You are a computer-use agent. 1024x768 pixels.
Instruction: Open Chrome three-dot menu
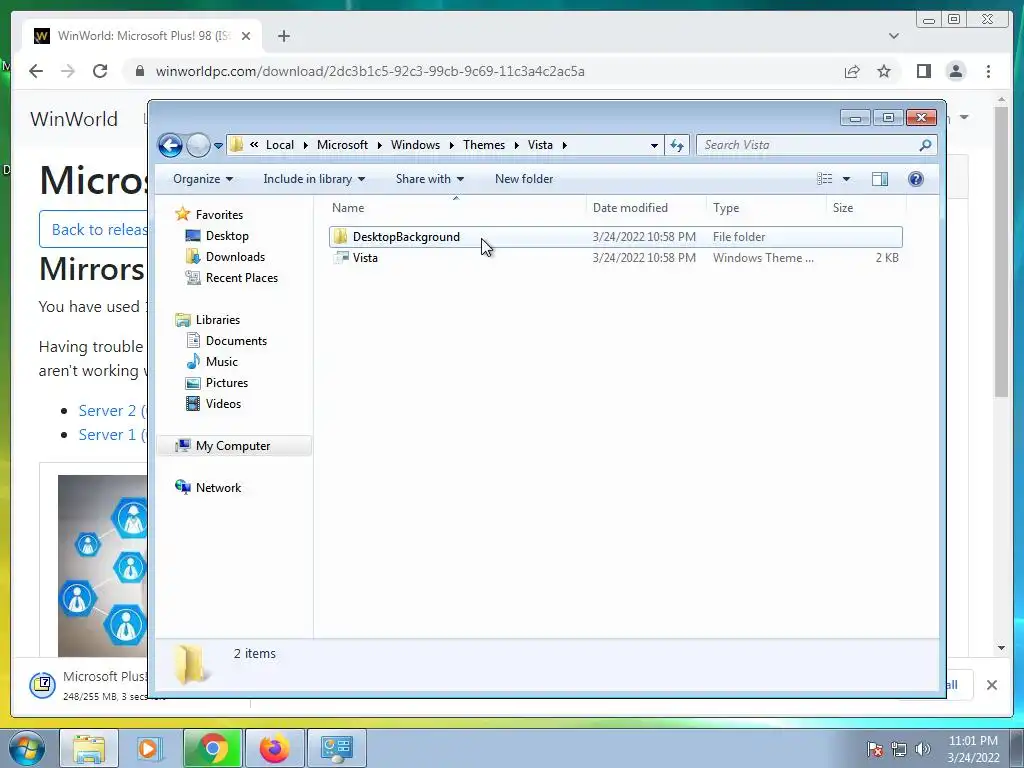click(x=988, y=71)
